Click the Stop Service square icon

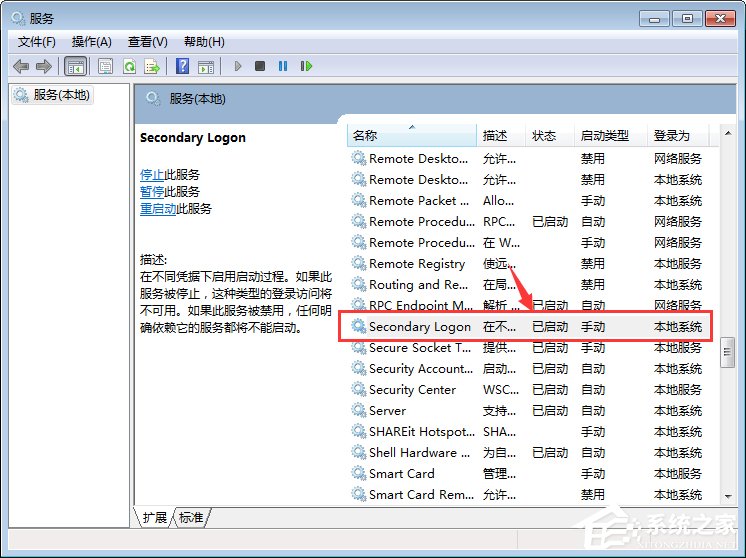tap(260, 66)
